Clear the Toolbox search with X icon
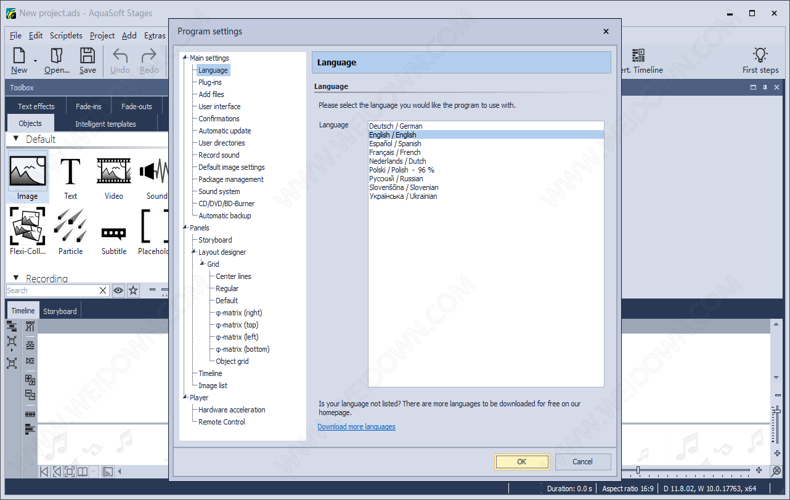Viewport: 790px width, 500px height. (103, 290)
